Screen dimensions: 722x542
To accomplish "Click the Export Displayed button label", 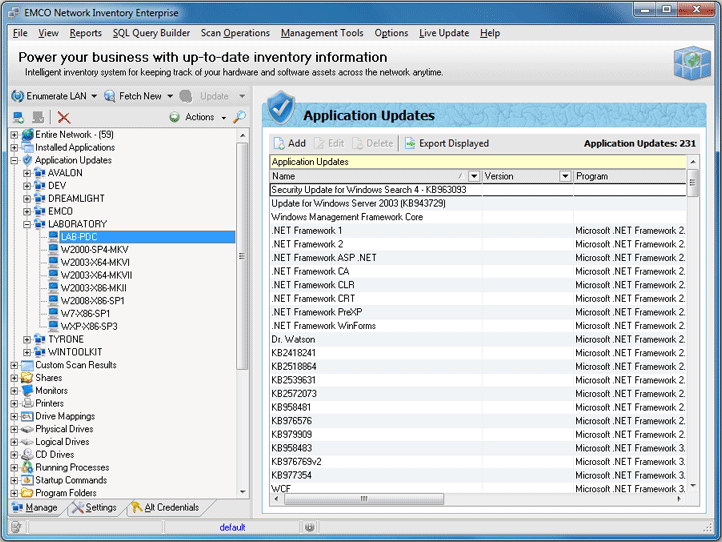I will pyautogui.click(x=454, y=144).
